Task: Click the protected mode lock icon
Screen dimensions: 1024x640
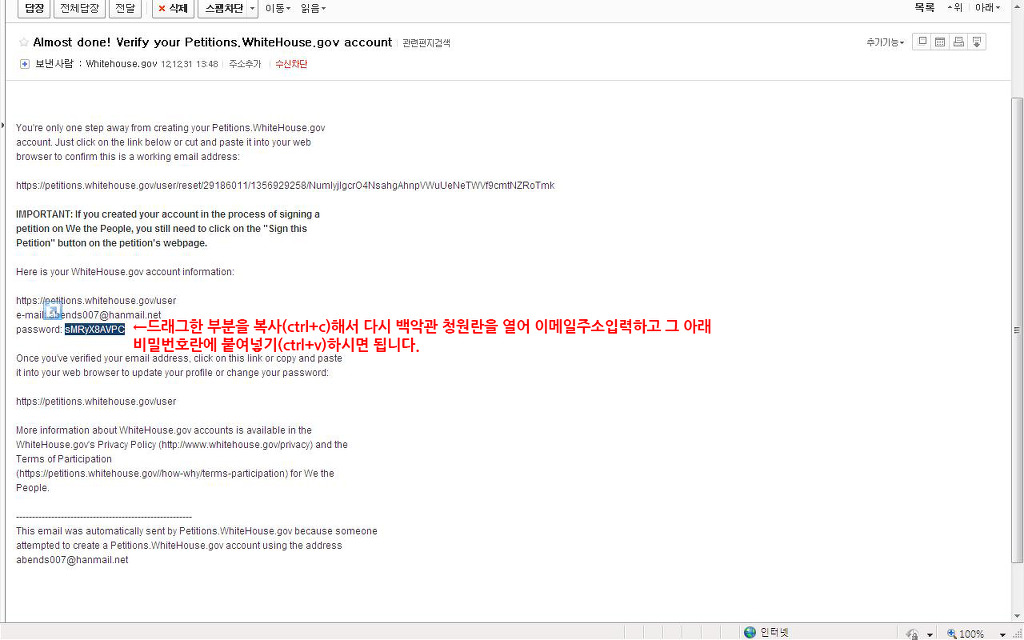Action: tap(912, 633)
